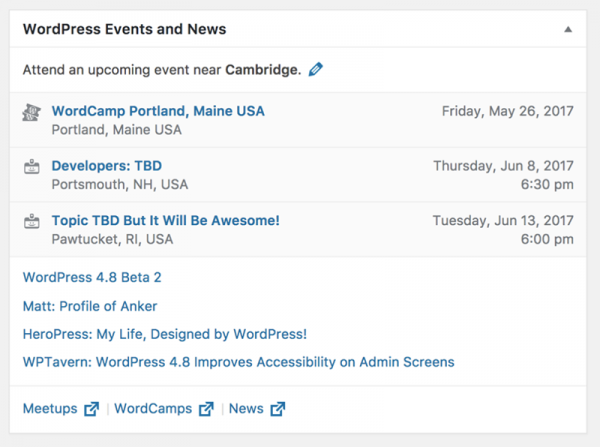Click the meetup icon beside Developers: TBD
This screenshot has width=600, height=447.
pos(32,167)
